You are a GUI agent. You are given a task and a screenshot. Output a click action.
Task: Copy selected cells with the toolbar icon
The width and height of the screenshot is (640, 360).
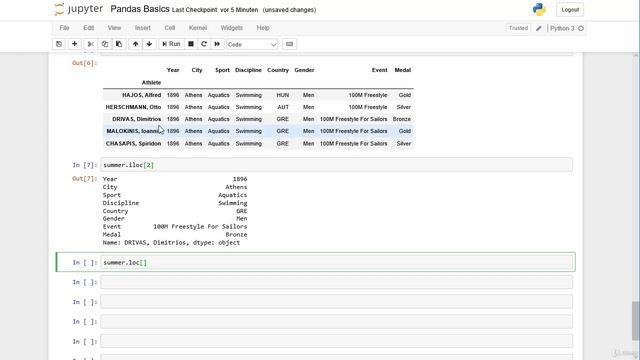click(105, 44)
